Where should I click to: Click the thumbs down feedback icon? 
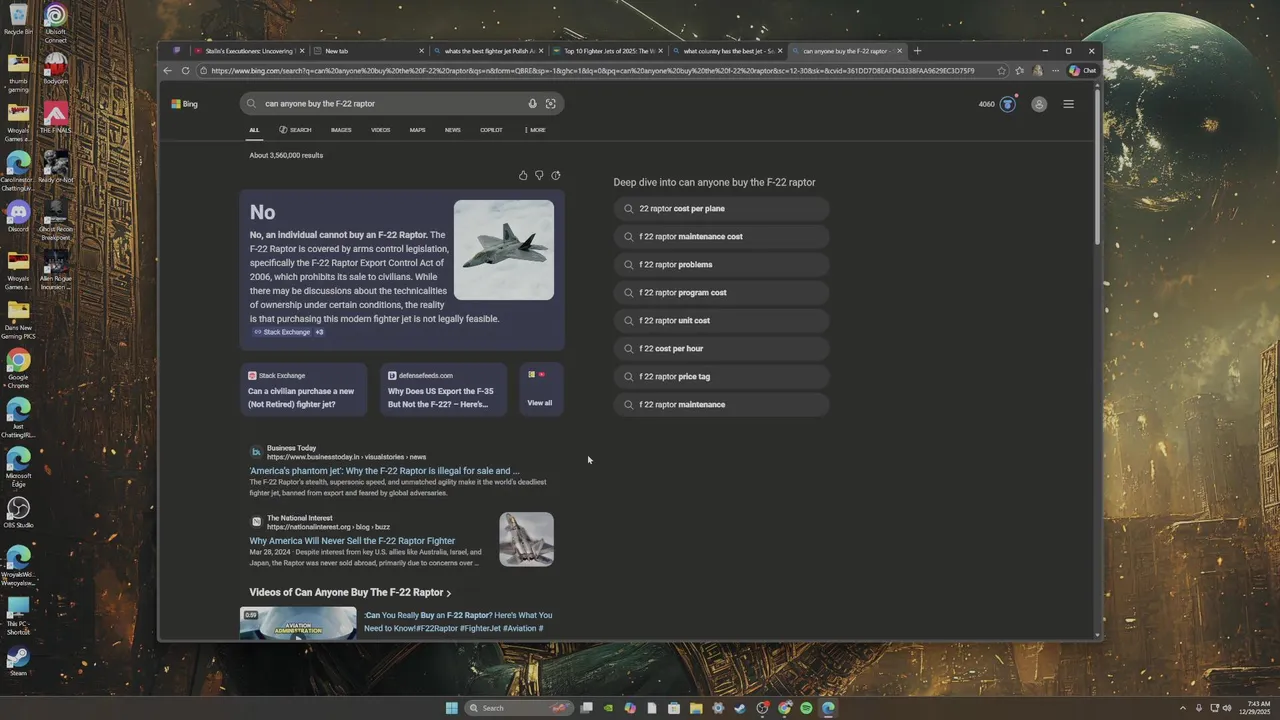coord(539,175)
